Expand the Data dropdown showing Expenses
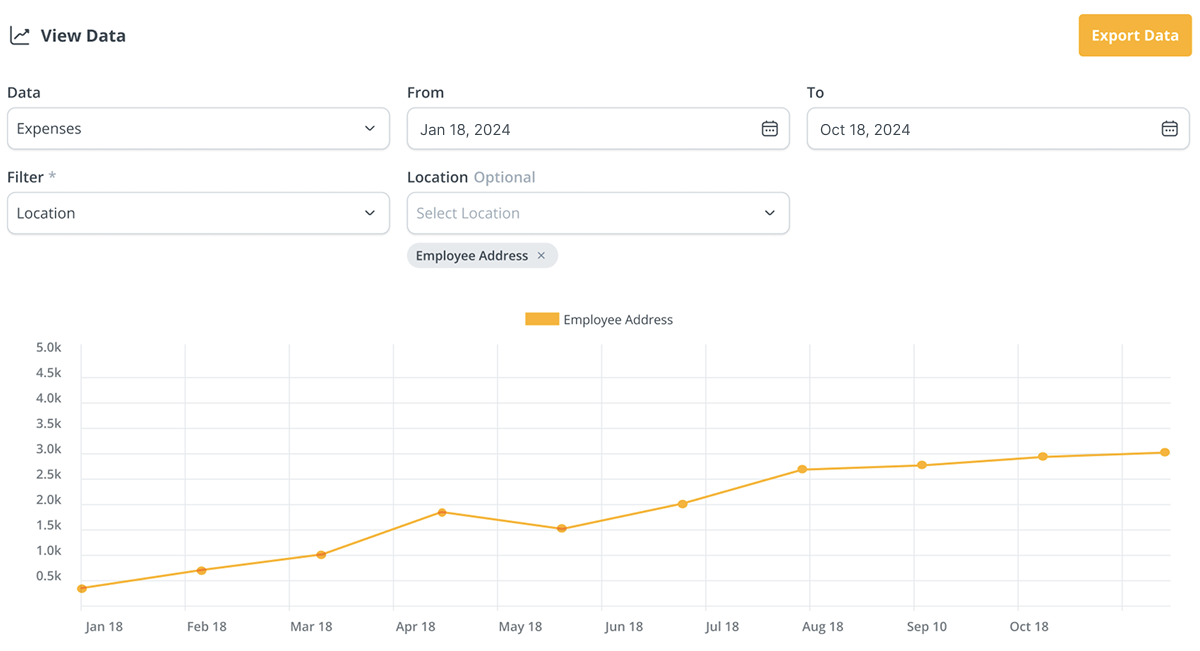The image size is (1200, 651). click(x=198, y=129)
